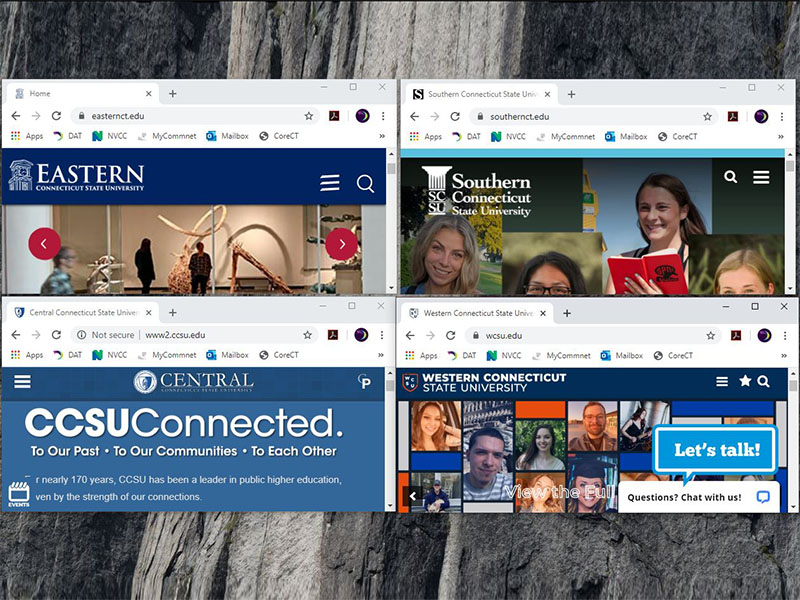Bookmark the southernct.edu page with the star
Screen dimensions: 800x600
pos(707,116)
